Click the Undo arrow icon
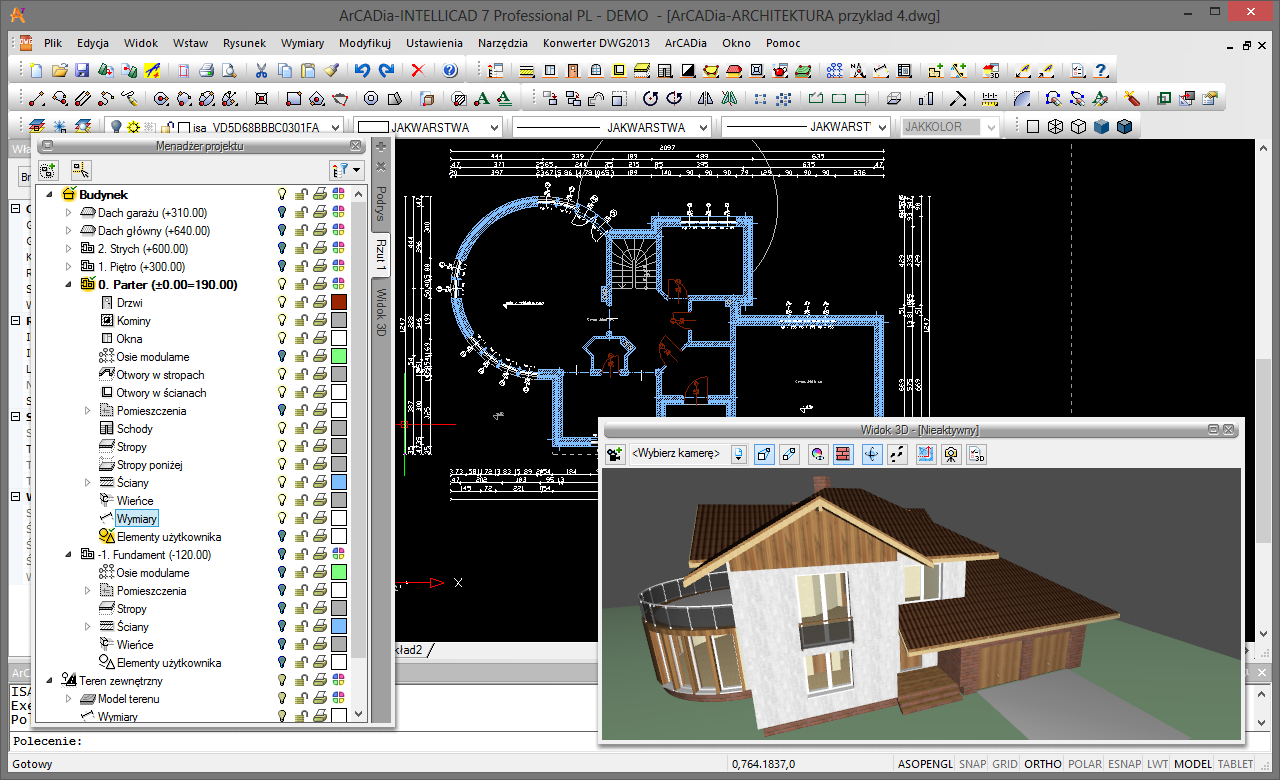 tap(362, 71)
